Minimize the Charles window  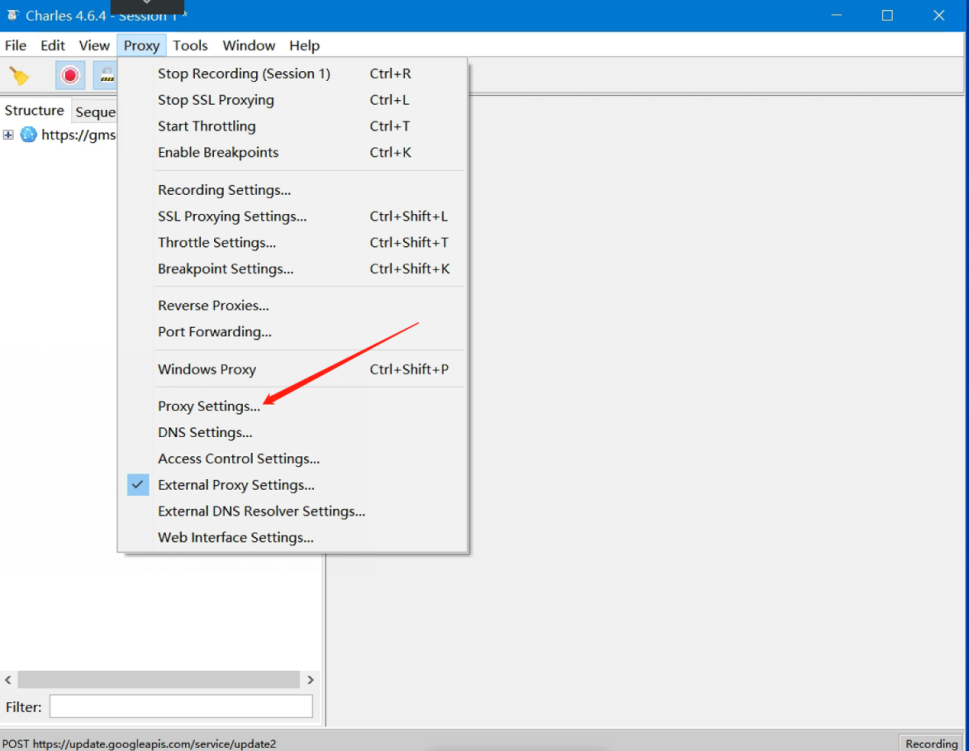pos(836,15)
